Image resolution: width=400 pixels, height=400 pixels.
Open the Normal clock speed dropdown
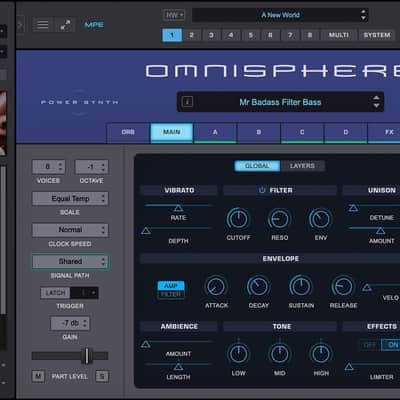70,230
